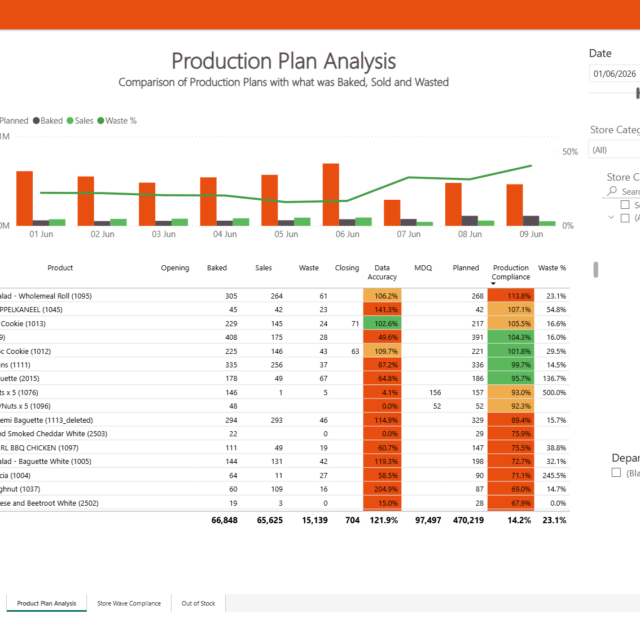Tick the first checkbox under the Store search box

625,204
